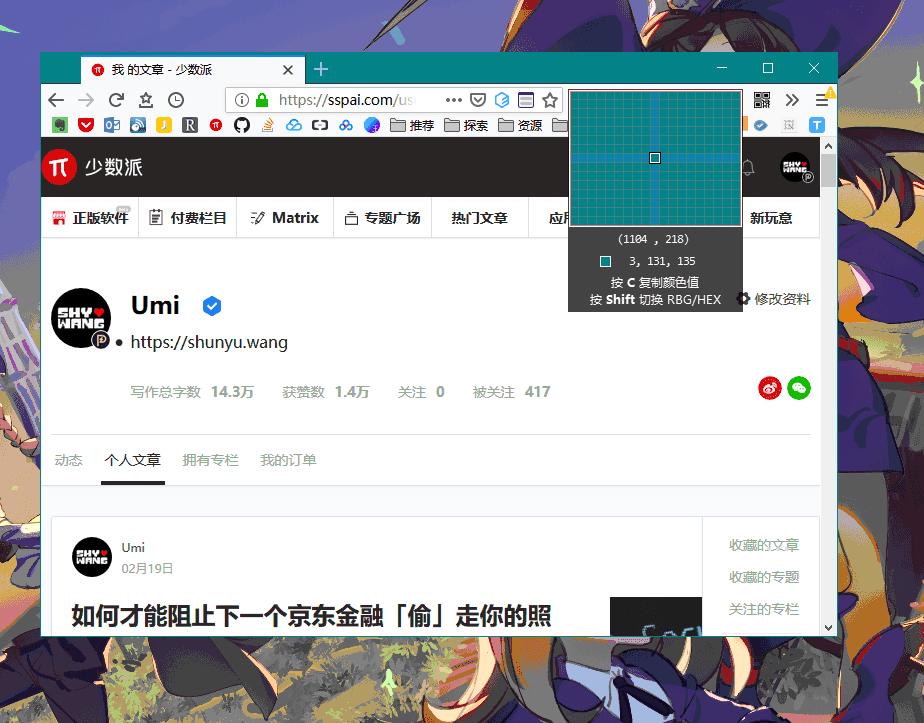This screenshot has height=723, width=924.
Task: Expand the overflow chevron in the toolbar
Action: (x=791, y=100)
